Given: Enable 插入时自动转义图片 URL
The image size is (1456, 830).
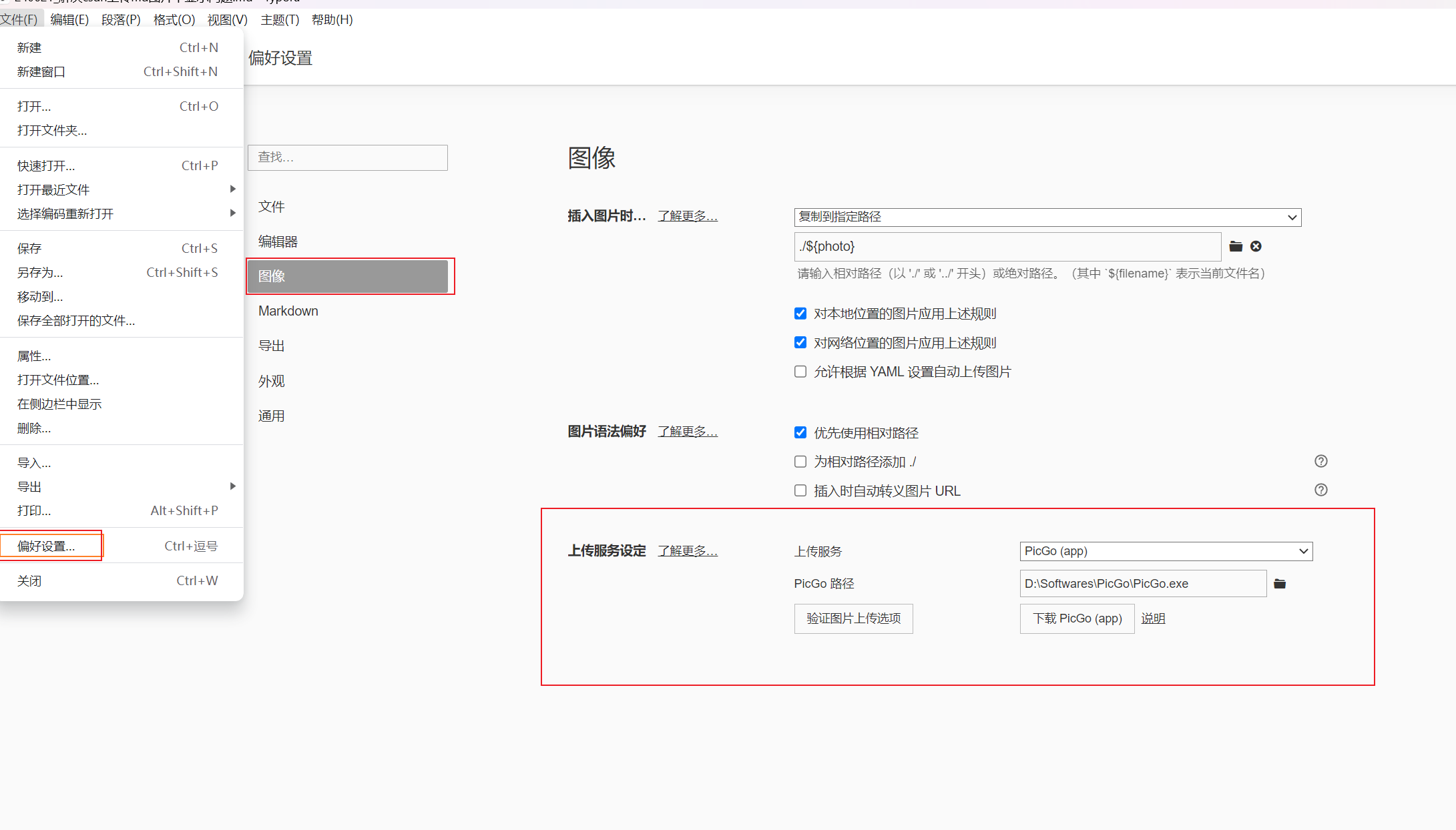Looking at the screenshot, I should pyautogui.click(x=800, y=490).
